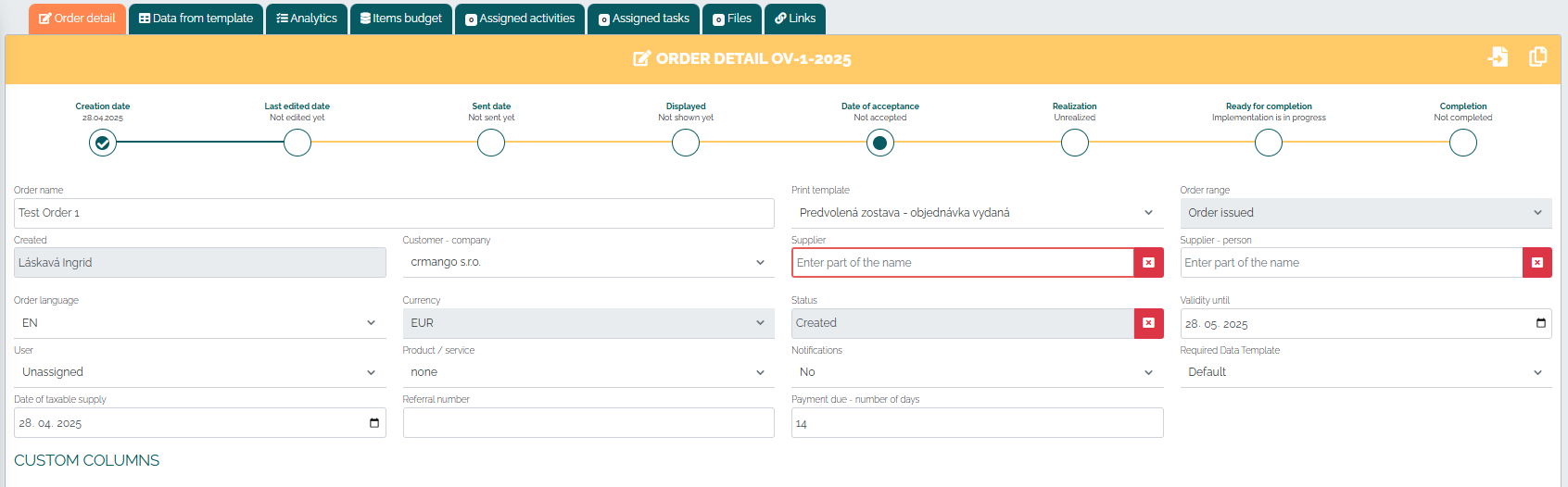This screenshot has width=1568, height=487.
Task: Click the 'Not accepted' status text
Action: [x=880, y=118]
